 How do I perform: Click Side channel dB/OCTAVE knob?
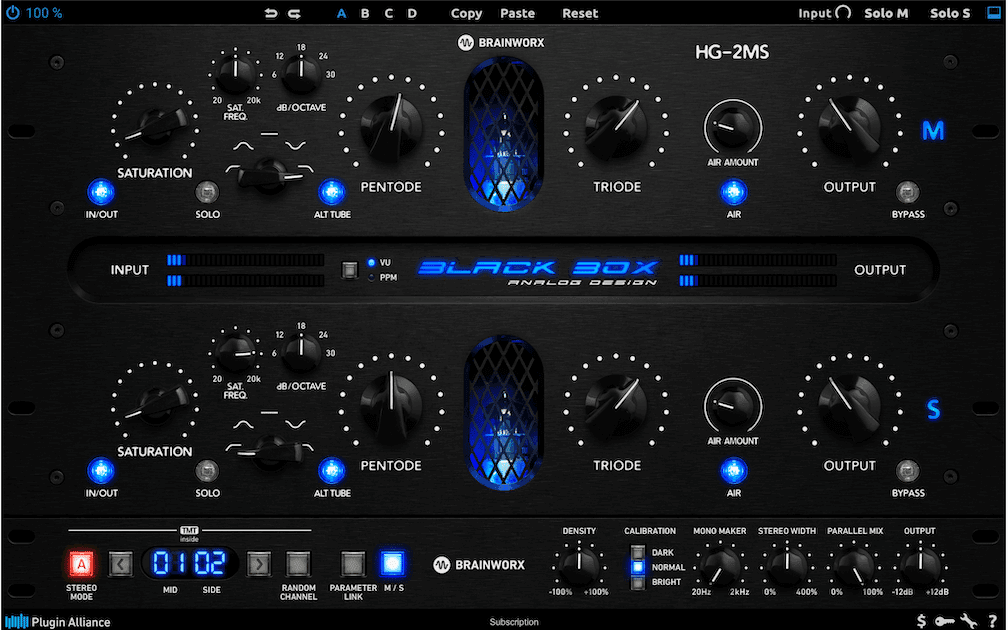click(302, 352)
